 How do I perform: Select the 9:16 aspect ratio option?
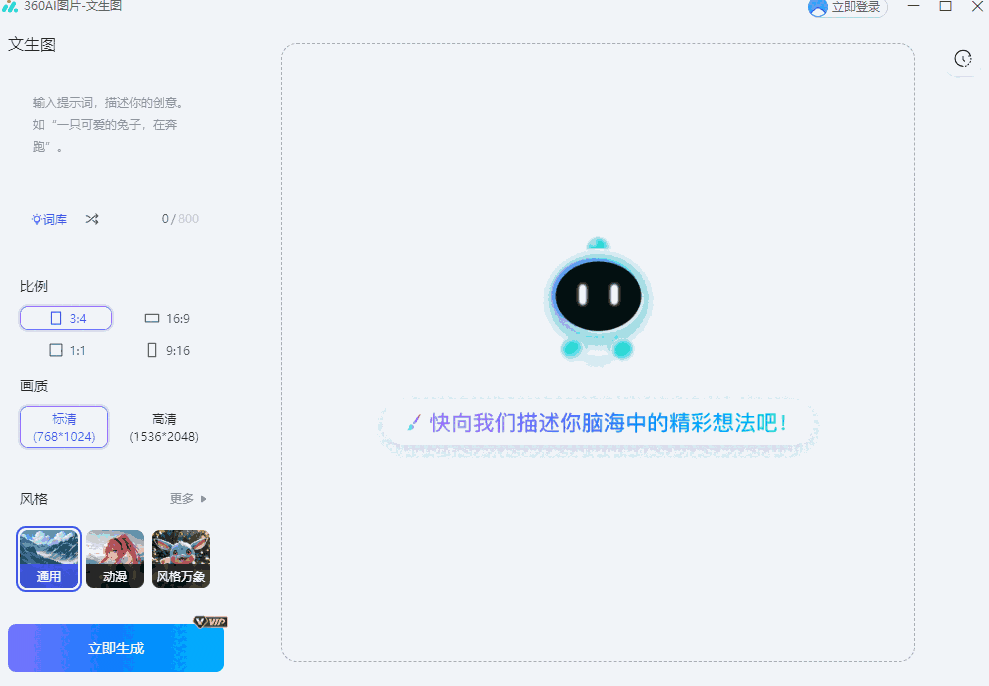[166, 350]
